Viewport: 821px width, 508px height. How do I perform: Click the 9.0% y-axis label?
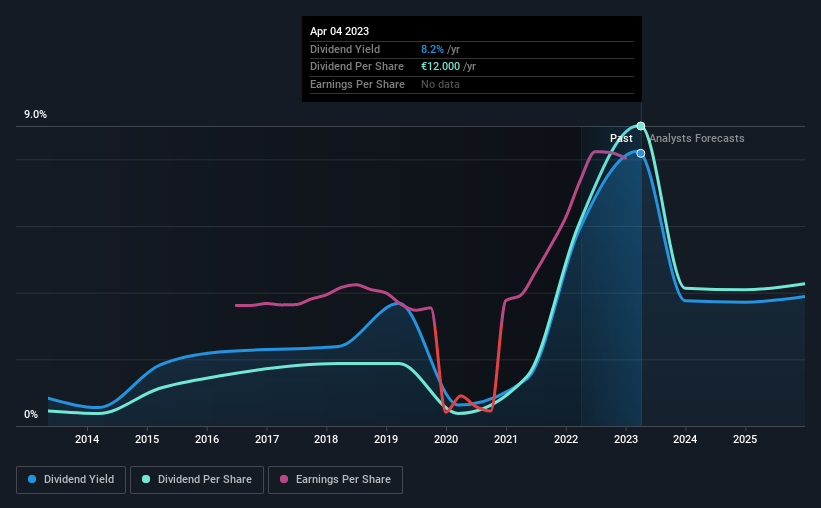(x=35, y=115)
